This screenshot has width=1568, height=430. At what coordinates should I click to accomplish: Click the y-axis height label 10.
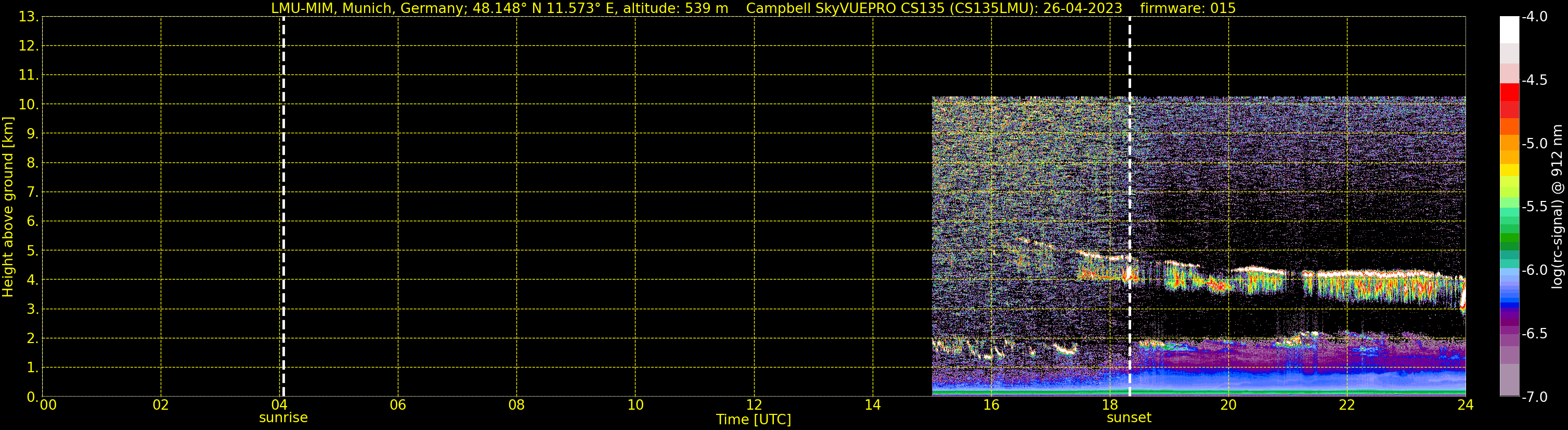pos(28,104)
